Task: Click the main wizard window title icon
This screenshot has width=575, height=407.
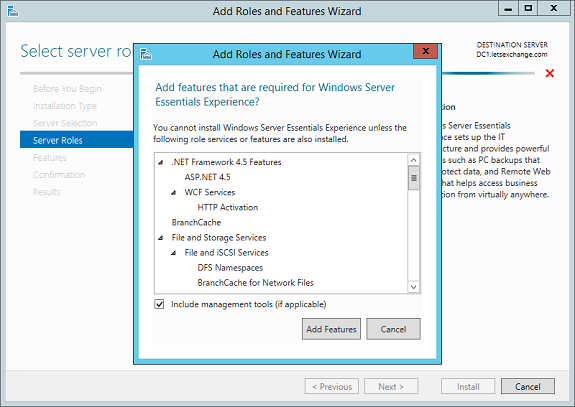Action: pos(13,11)
